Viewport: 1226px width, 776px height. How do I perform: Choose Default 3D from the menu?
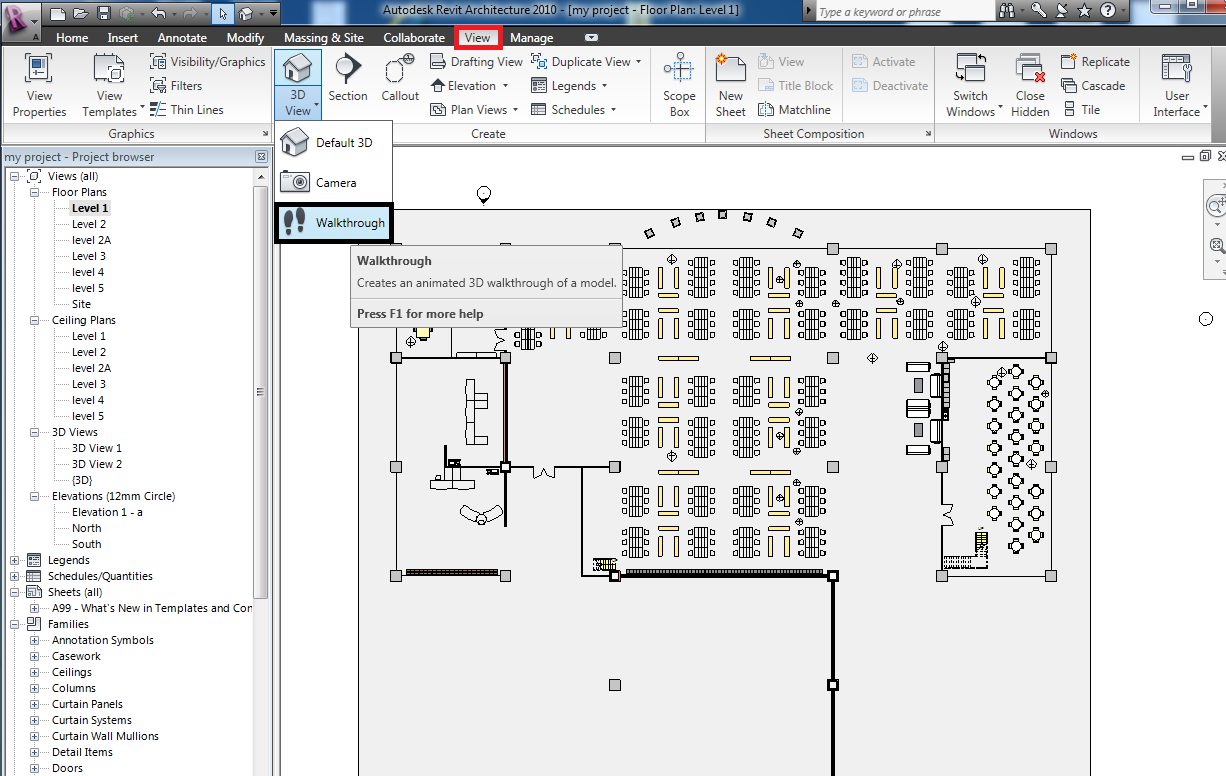(x=333, y=143)
